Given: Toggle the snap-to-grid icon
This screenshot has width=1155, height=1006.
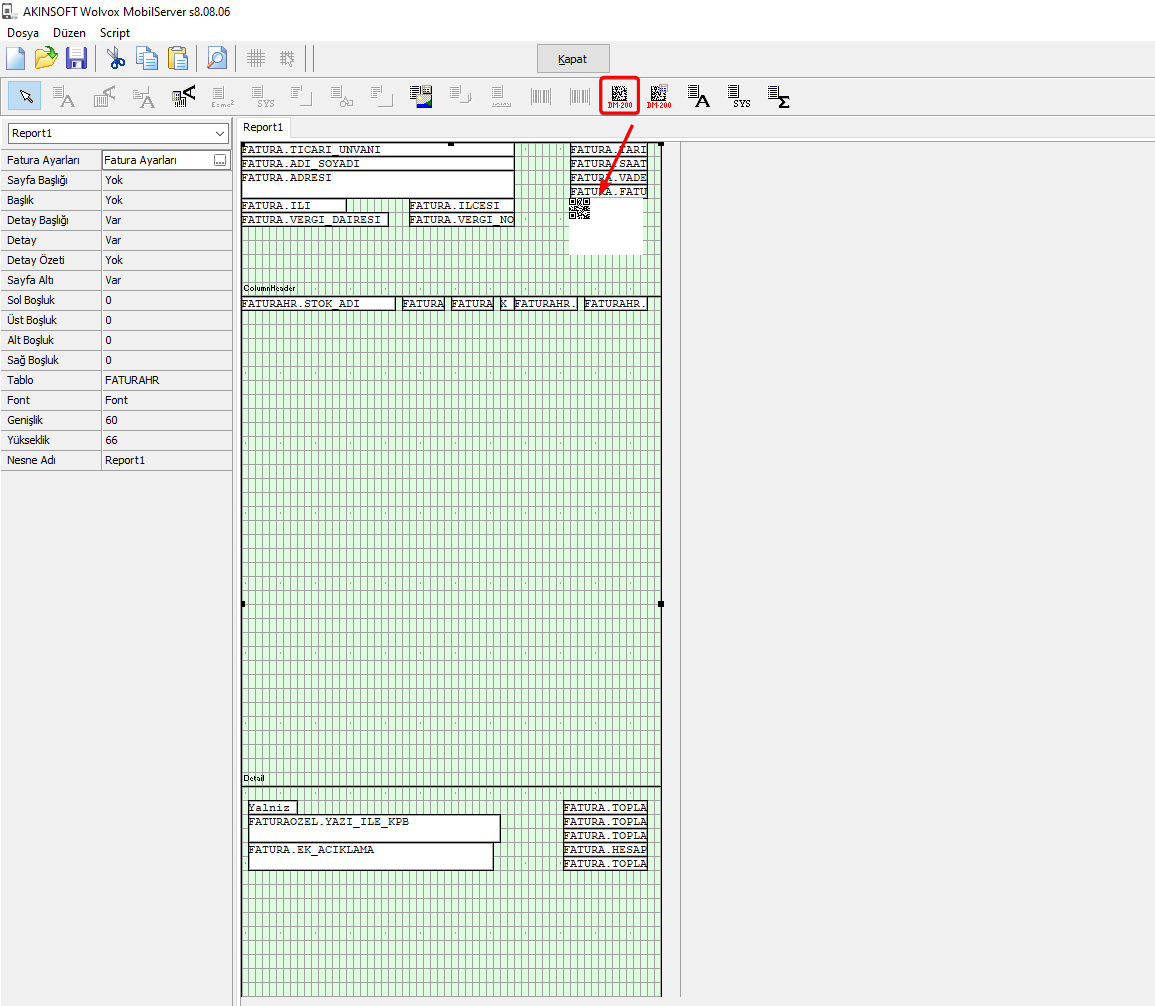Looking at the screenshot, I should pyautogui.click(x=287, y=58).
